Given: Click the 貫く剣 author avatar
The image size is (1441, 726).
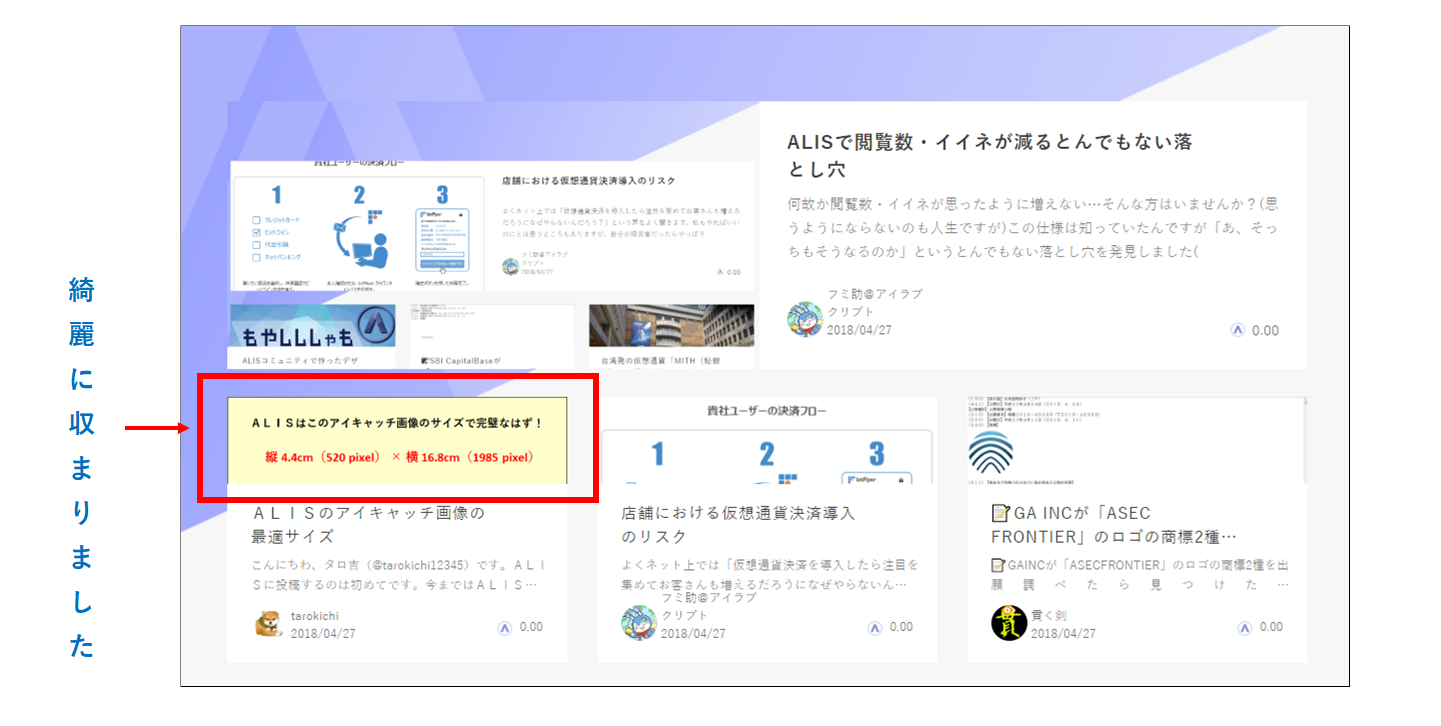Looking at the screenshot, I should click(1009, 623).
